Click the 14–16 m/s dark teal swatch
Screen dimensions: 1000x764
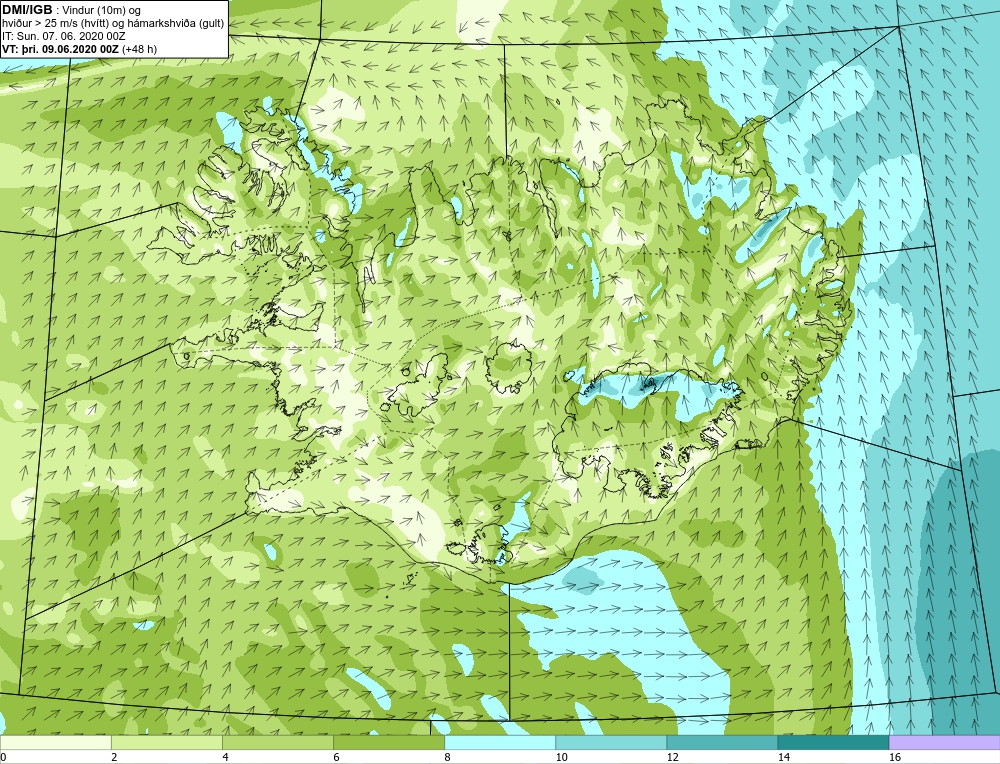(x=833, y=742)
